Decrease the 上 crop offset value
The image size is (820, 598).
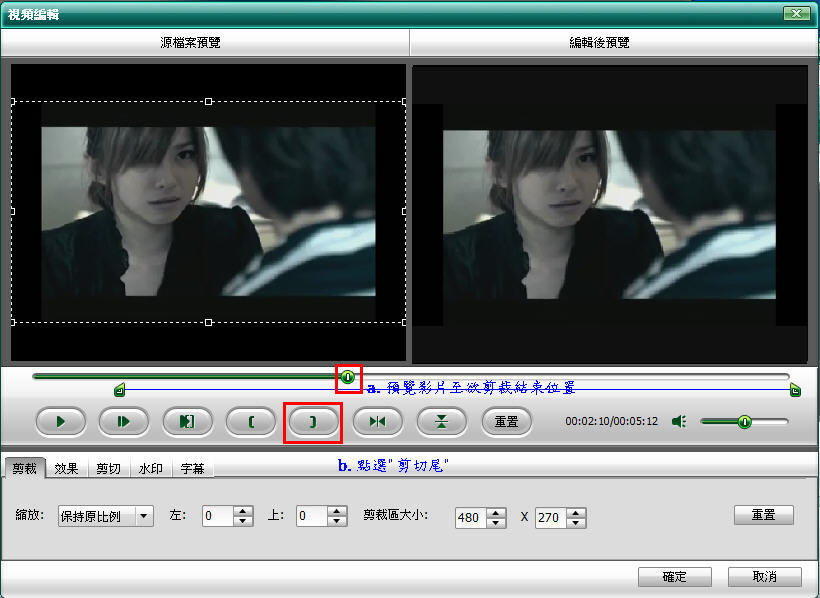tap(338, 522)
